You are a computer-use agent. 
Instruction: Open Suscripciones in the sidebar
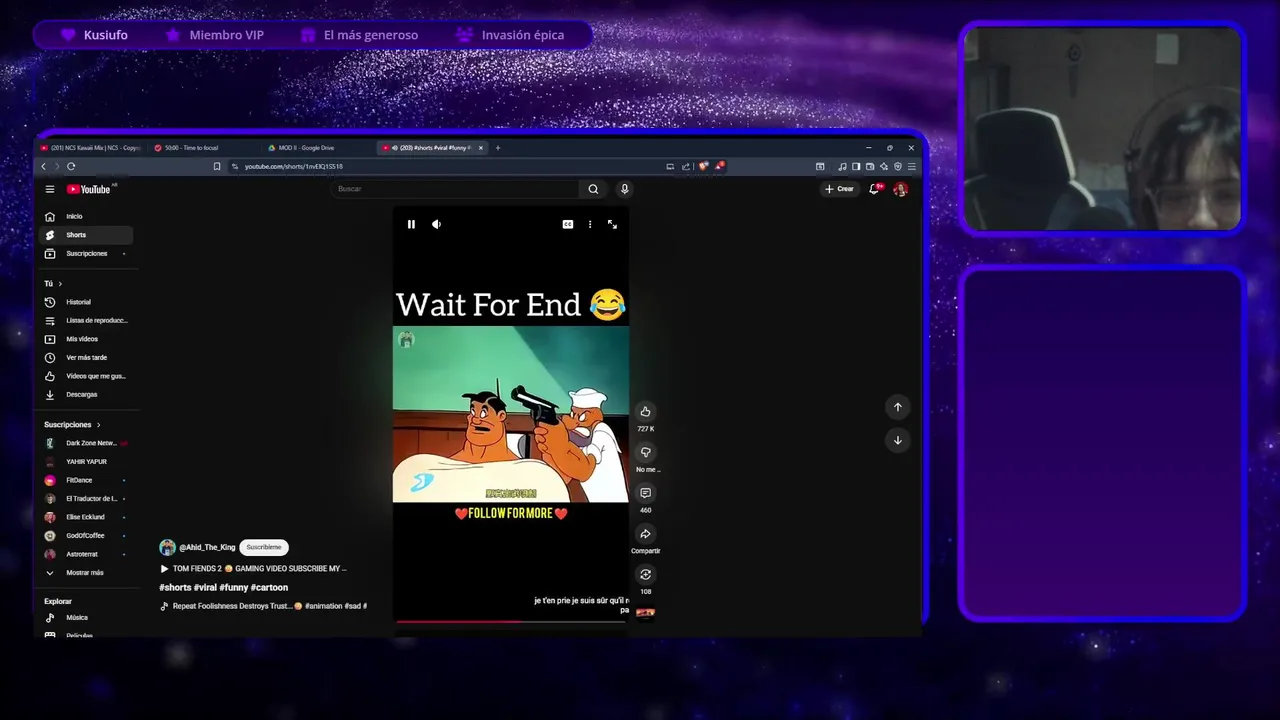click(86, 253)
